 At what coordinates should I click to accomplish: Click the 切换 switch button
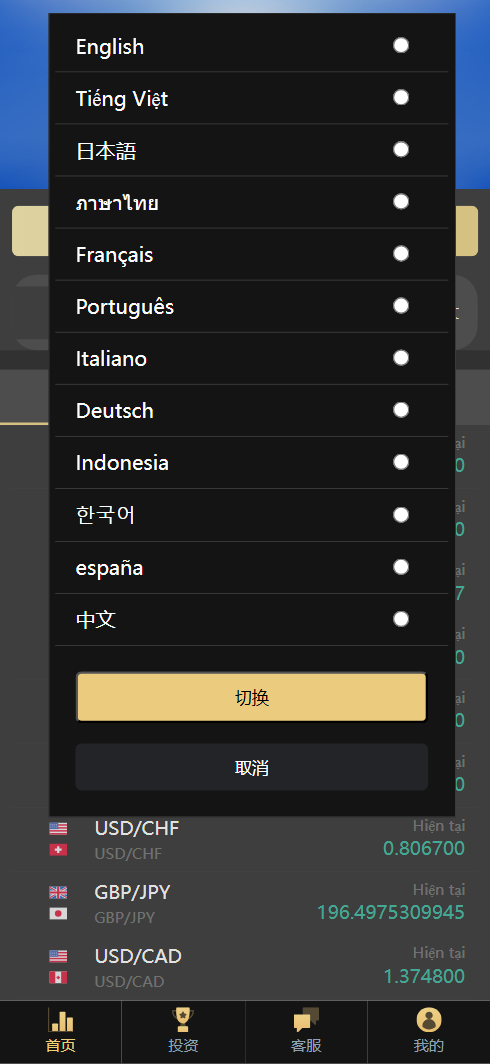click(252, 698)
